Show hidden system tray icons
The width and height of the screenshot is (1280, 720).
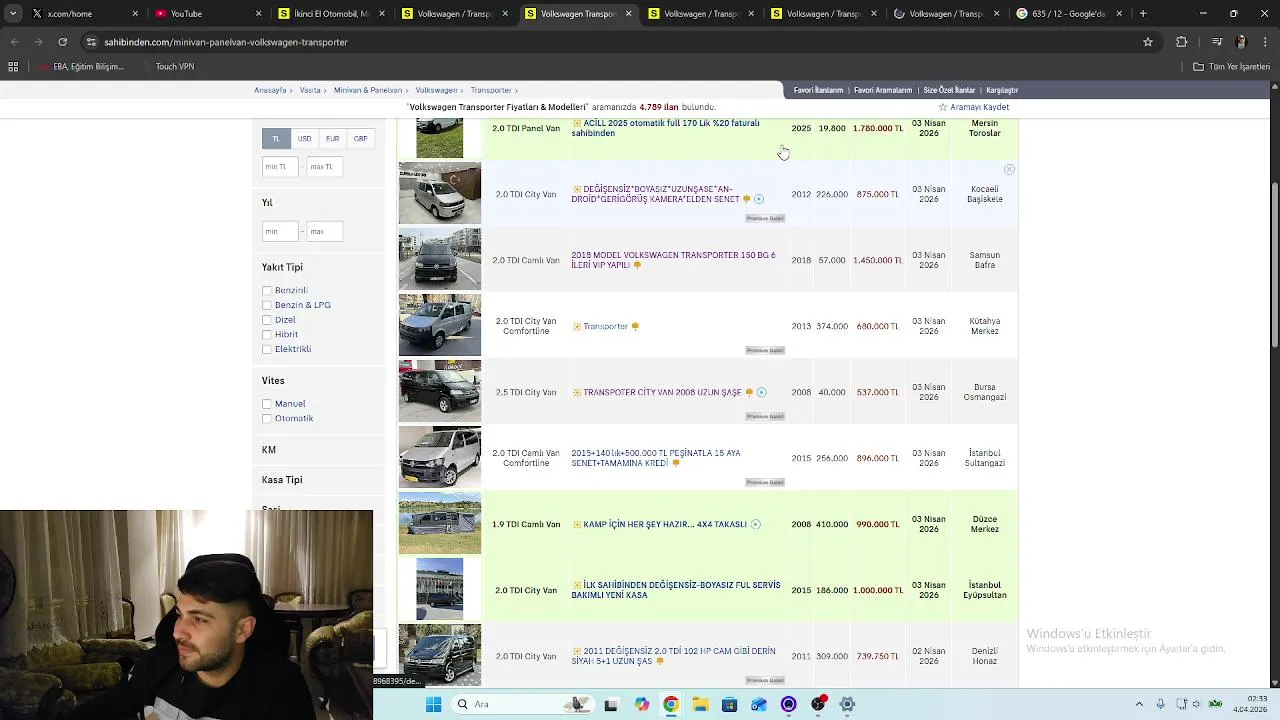point(1139,704)
